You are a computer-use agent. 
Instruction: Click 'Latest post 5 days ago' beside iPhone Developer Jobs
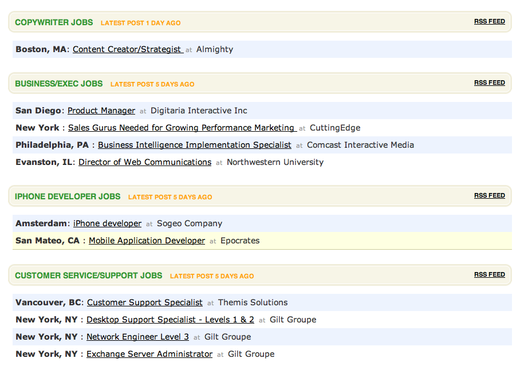click(170, 197)
